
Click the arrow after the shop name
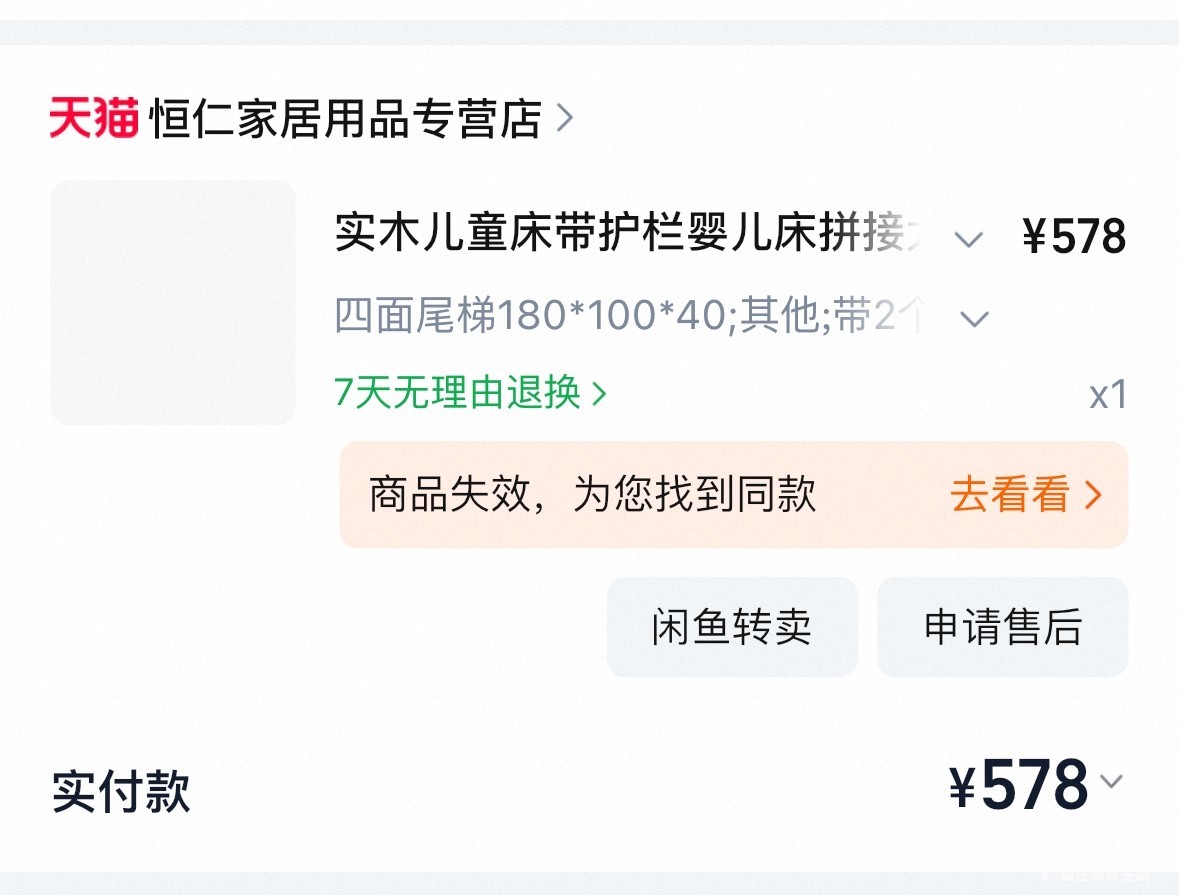565,119
